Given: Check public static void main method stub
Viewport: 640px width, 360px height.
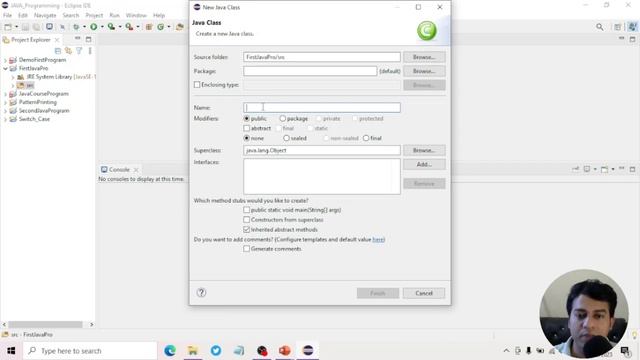Looking at the screenshot, I should click(247, 210).
